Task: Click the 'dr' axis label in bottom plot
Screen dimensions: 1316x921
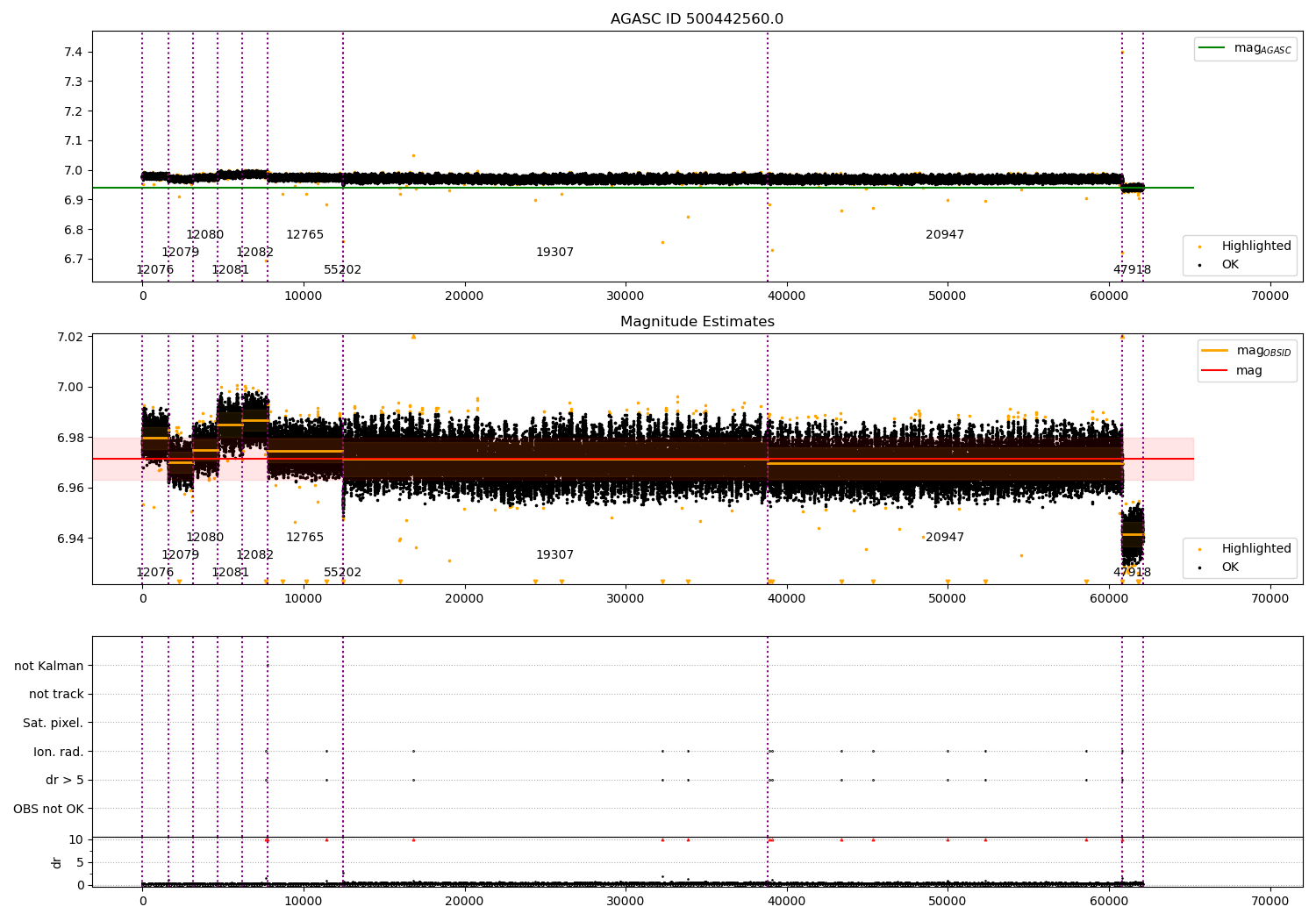Action: coord(56,862)
